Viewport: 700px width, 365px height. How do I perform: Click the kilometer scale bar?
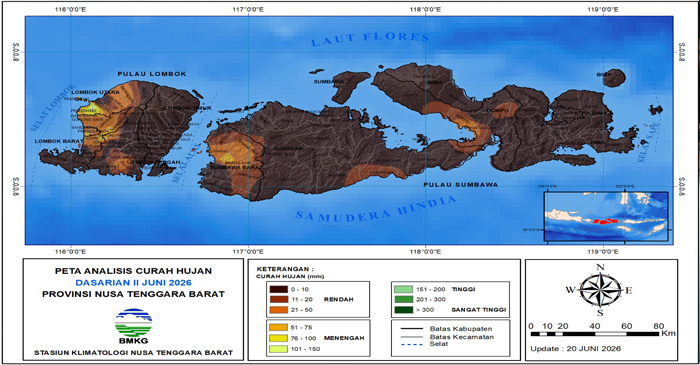(x=594, y=334)
